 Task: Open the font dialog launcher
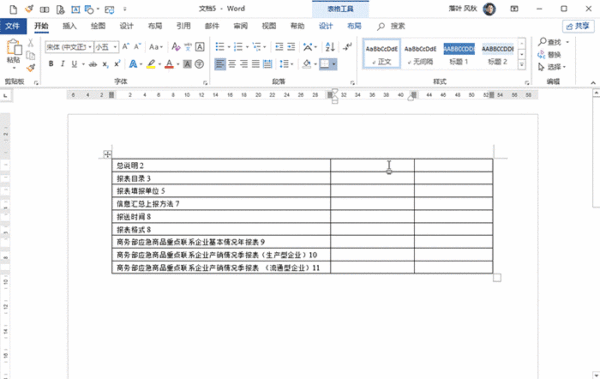tap(205, 83)
